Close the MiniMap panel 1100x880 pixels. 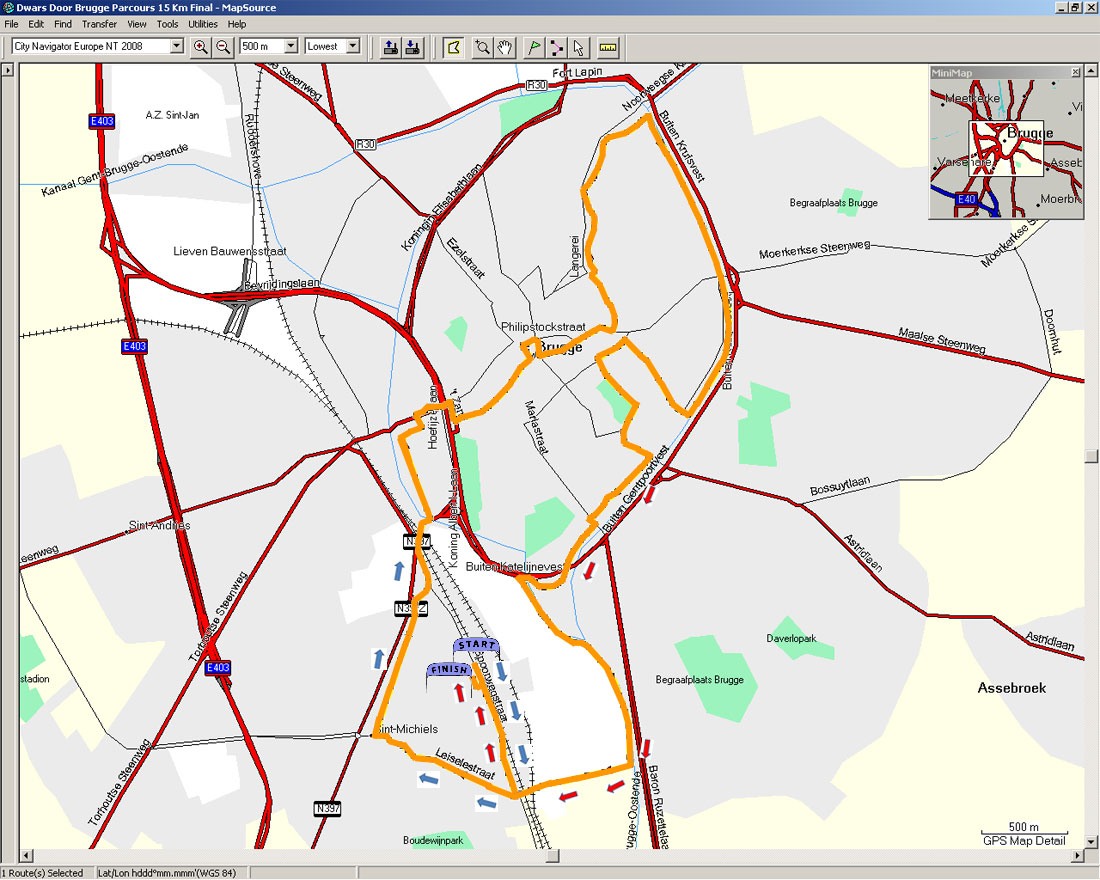pos(1077,72)
